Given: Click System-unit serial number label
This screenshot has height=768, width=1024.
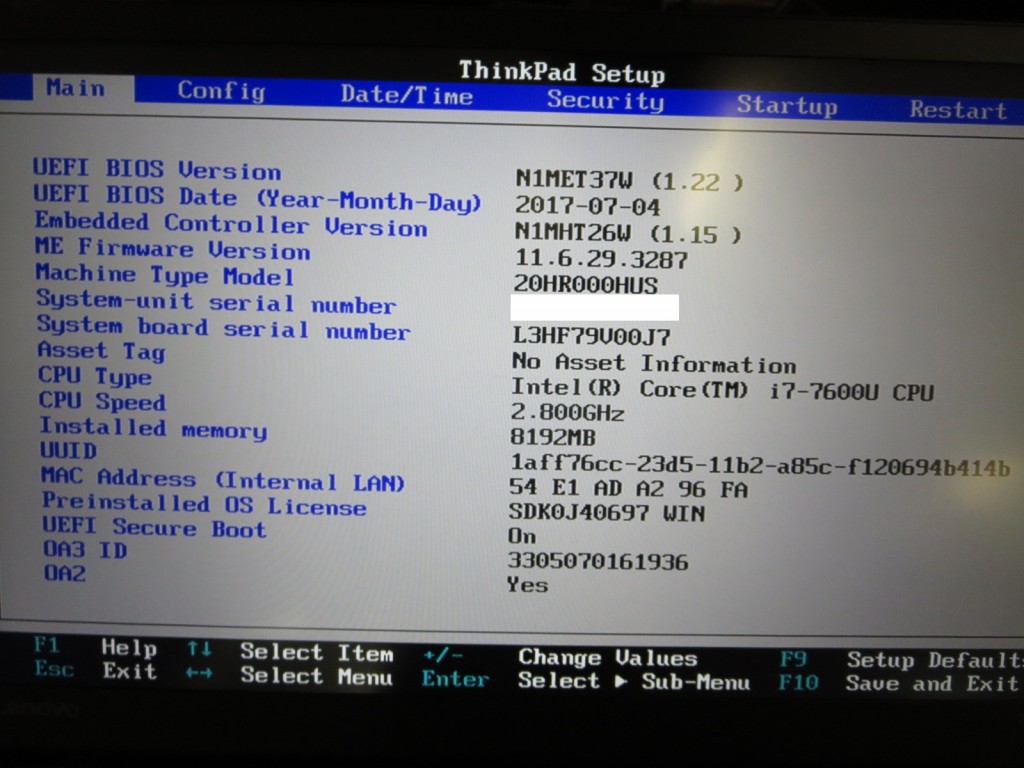Looking at the screenshot, I should pyautogui.click(x=216, y=302).
